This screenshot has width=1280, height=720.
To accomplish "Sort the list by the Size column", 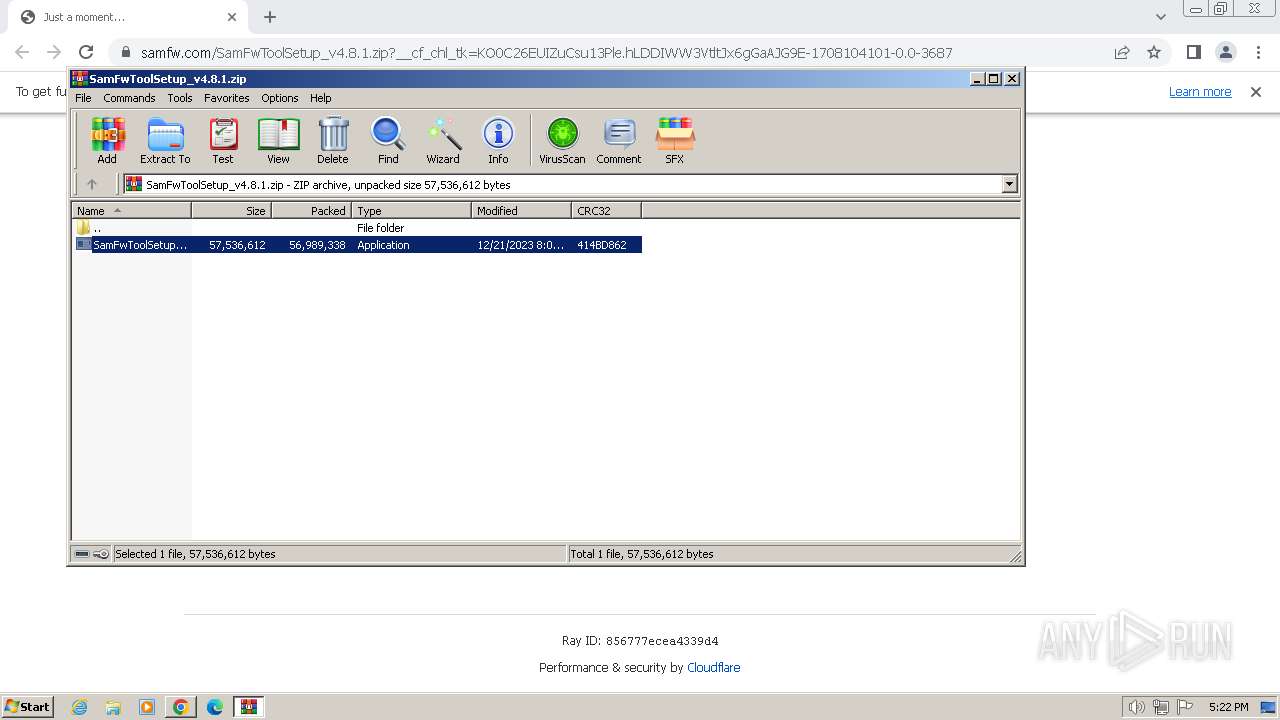I will click(x=231, y=211).
